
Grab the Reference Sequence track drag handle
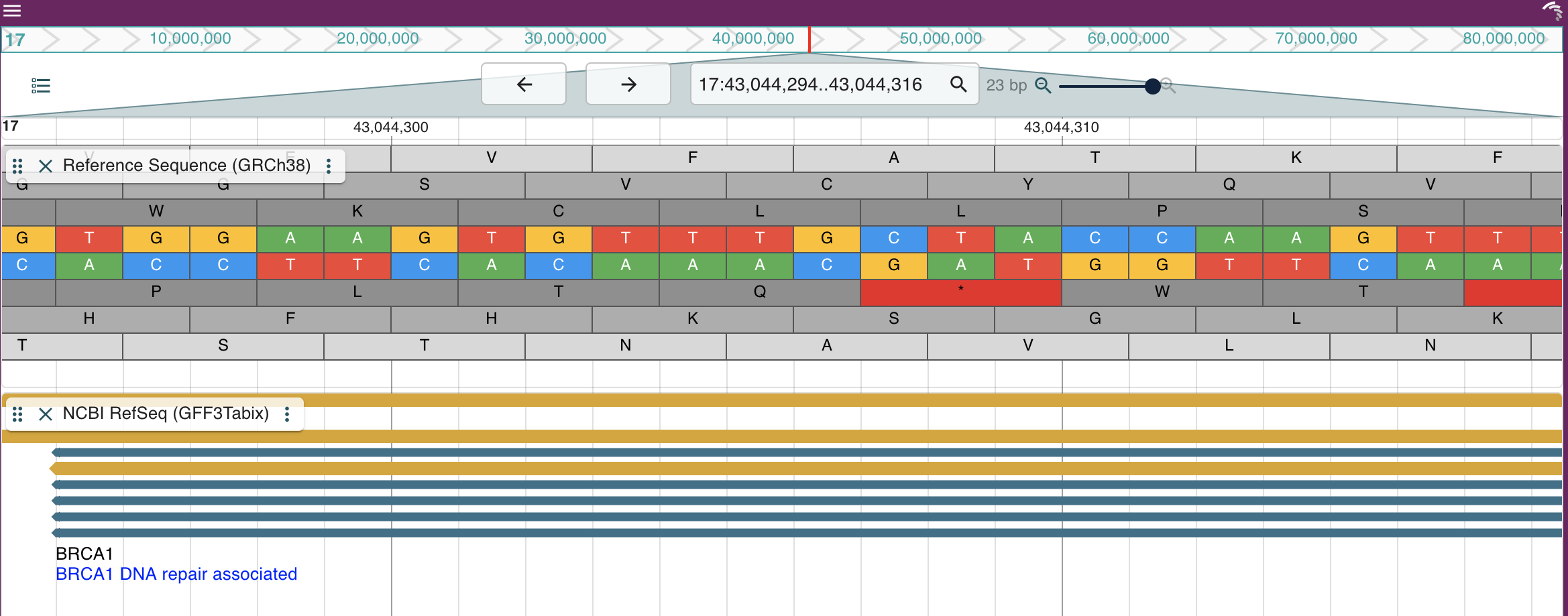18,166
